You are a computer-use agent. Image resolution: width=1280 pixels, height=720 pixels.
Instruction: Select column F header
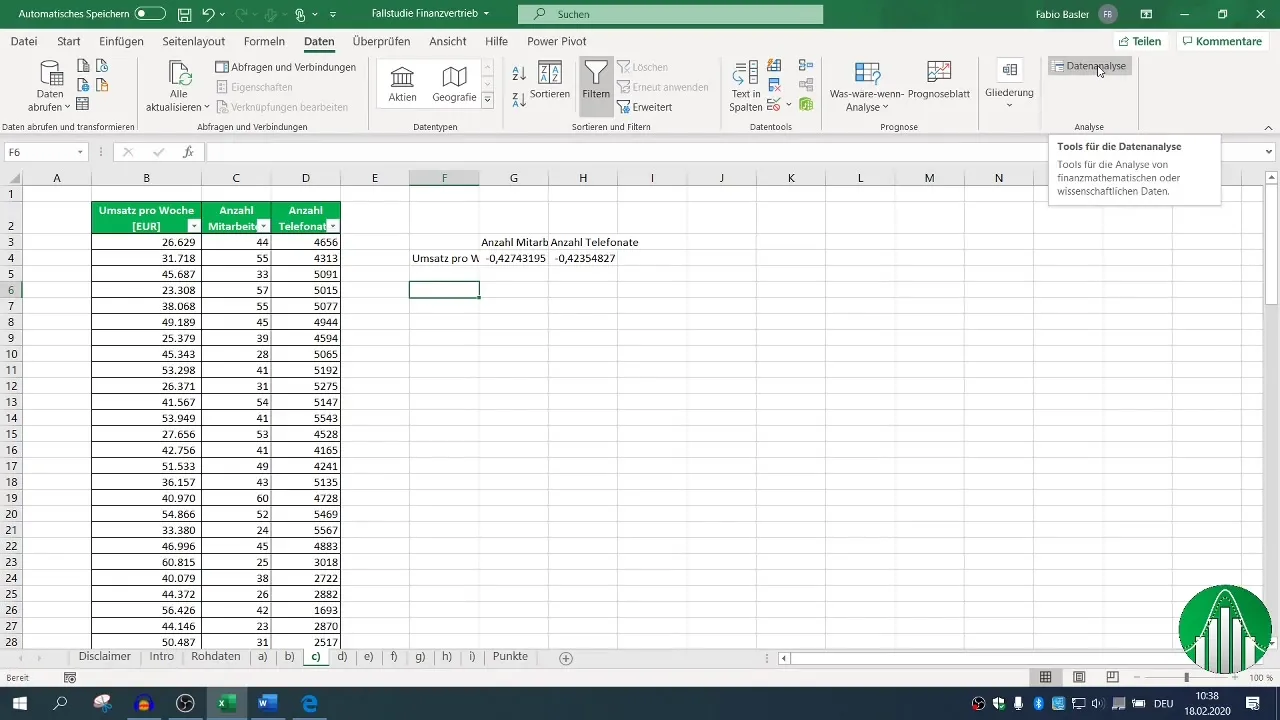444,178
